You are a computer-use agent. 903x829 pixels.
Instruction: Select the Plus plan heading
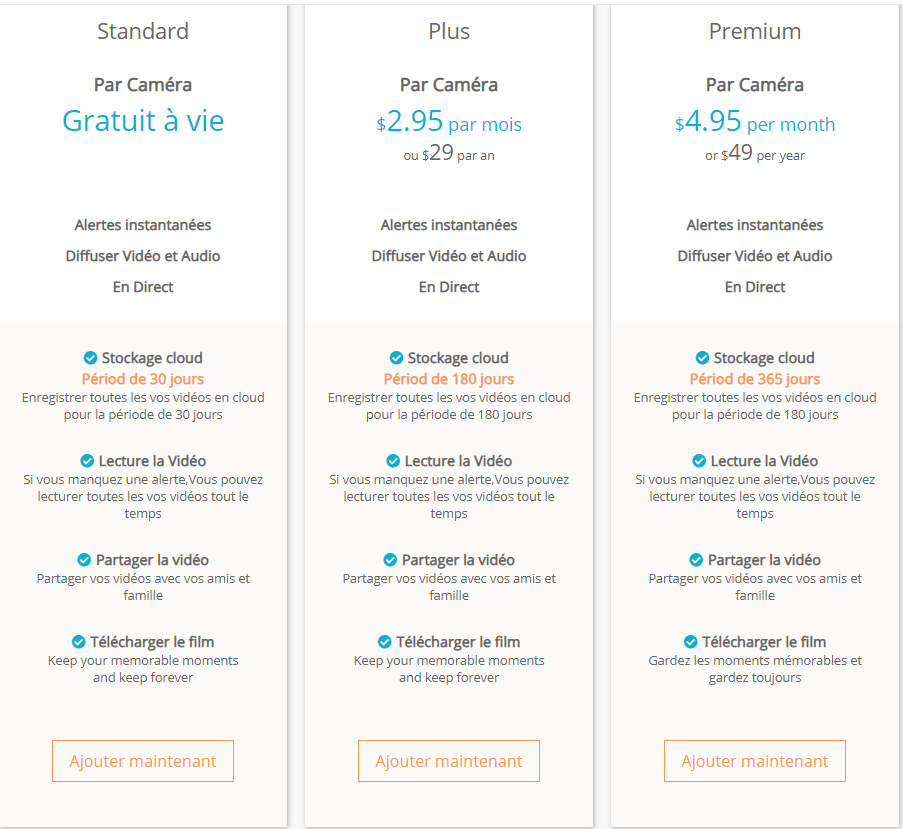click(449, 31)
